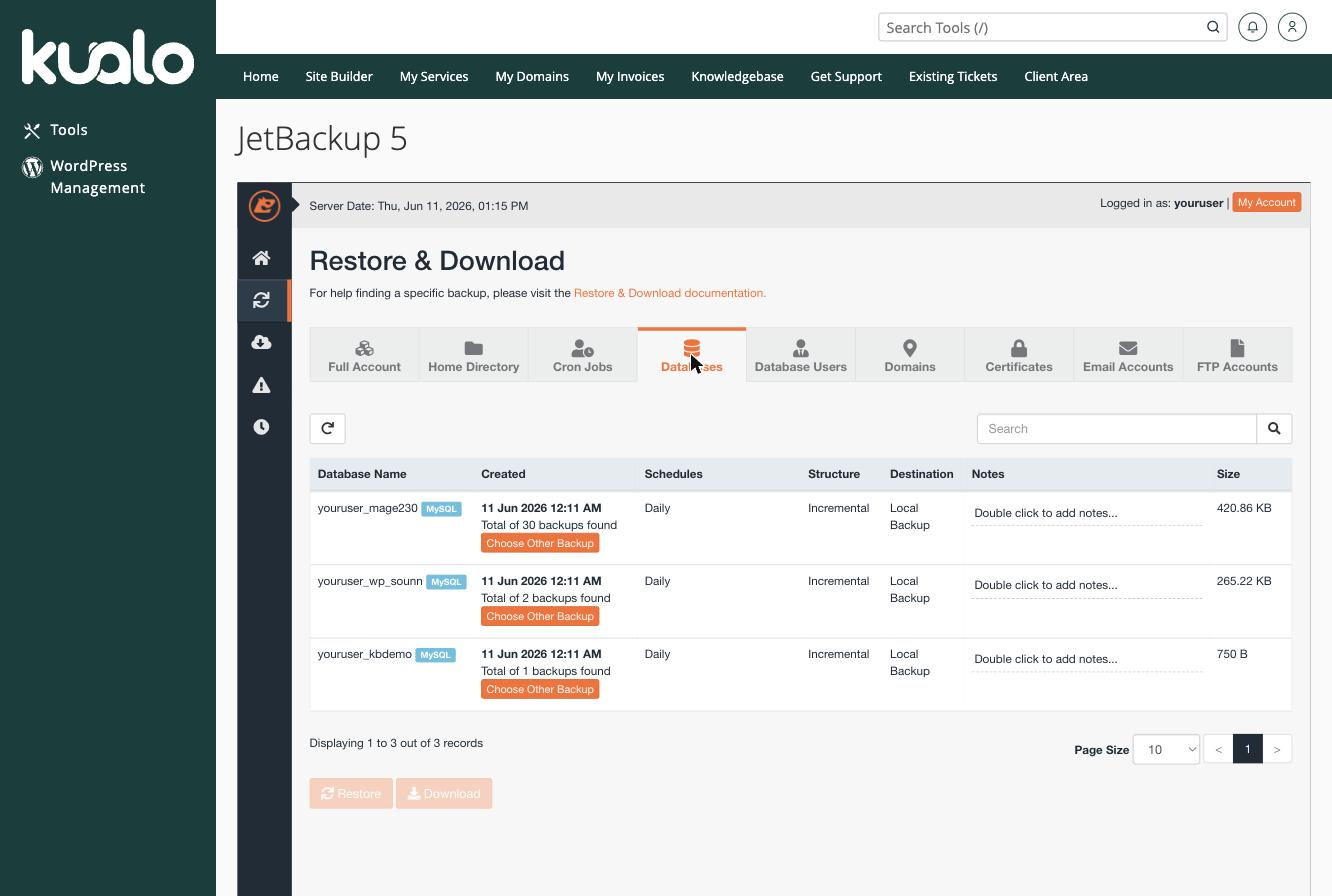Open Get Support menu item
Viewport: 1332px width, 896px height.
(x=846, y=76)
